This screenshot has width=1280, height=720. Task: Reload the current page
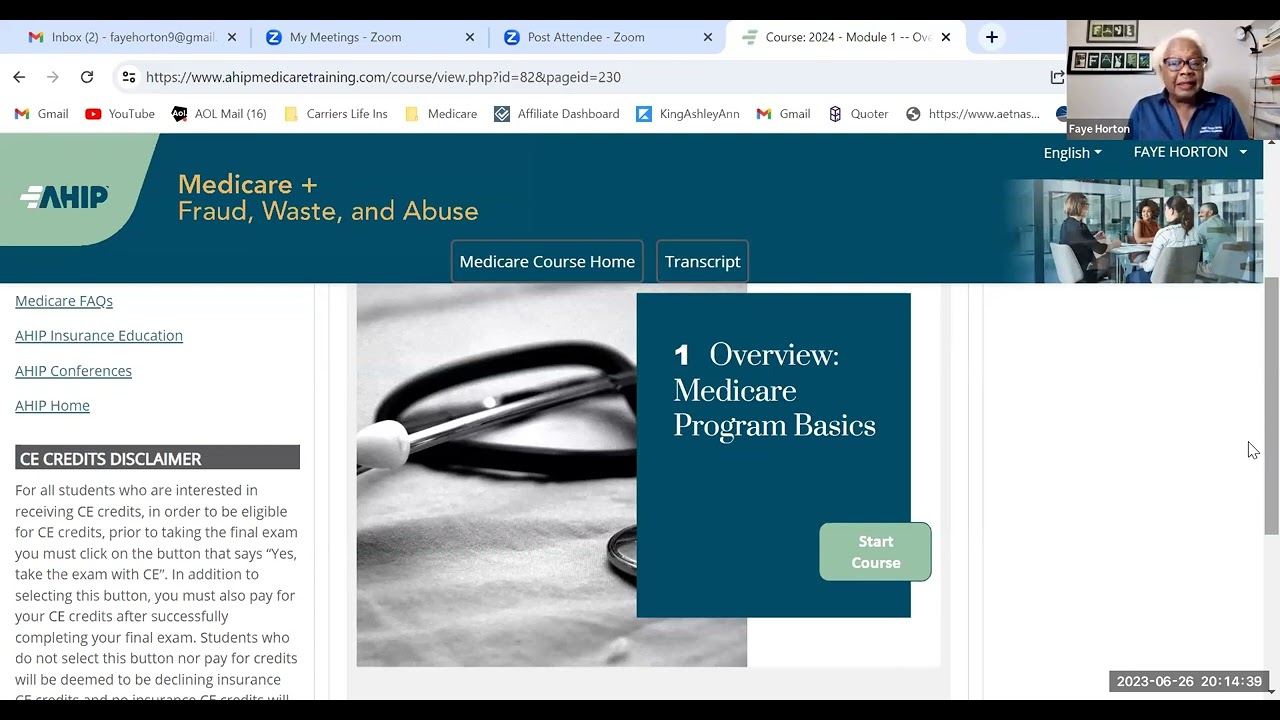(x=87, y=77)
